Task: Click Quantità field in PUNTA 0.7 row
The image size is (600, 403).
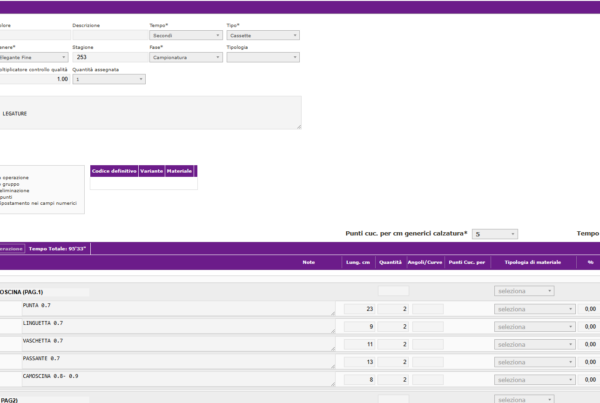Action: [393, 309]
